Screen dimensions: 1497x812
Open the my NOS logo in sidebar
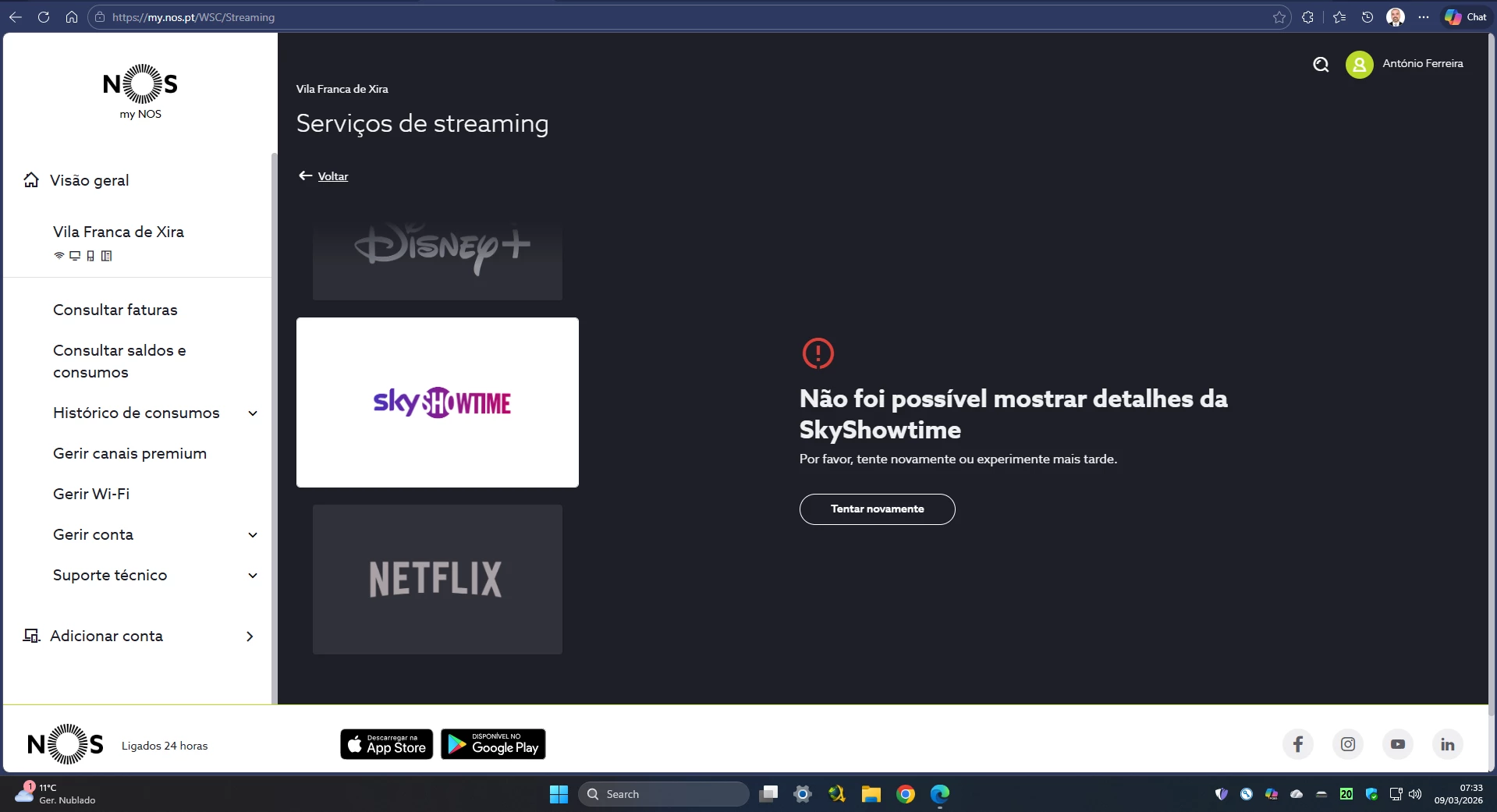(x=140, y=92)
